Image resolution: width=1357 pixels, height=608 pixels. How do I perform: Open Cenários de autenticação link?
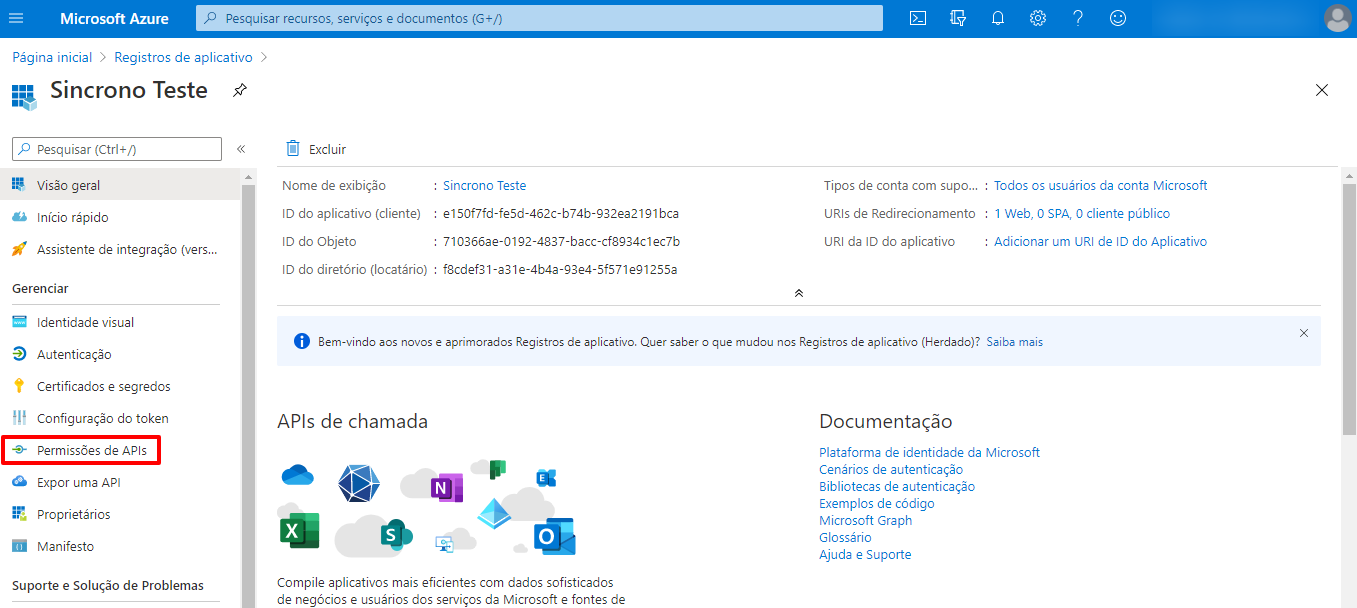click(x=891, y=469)
